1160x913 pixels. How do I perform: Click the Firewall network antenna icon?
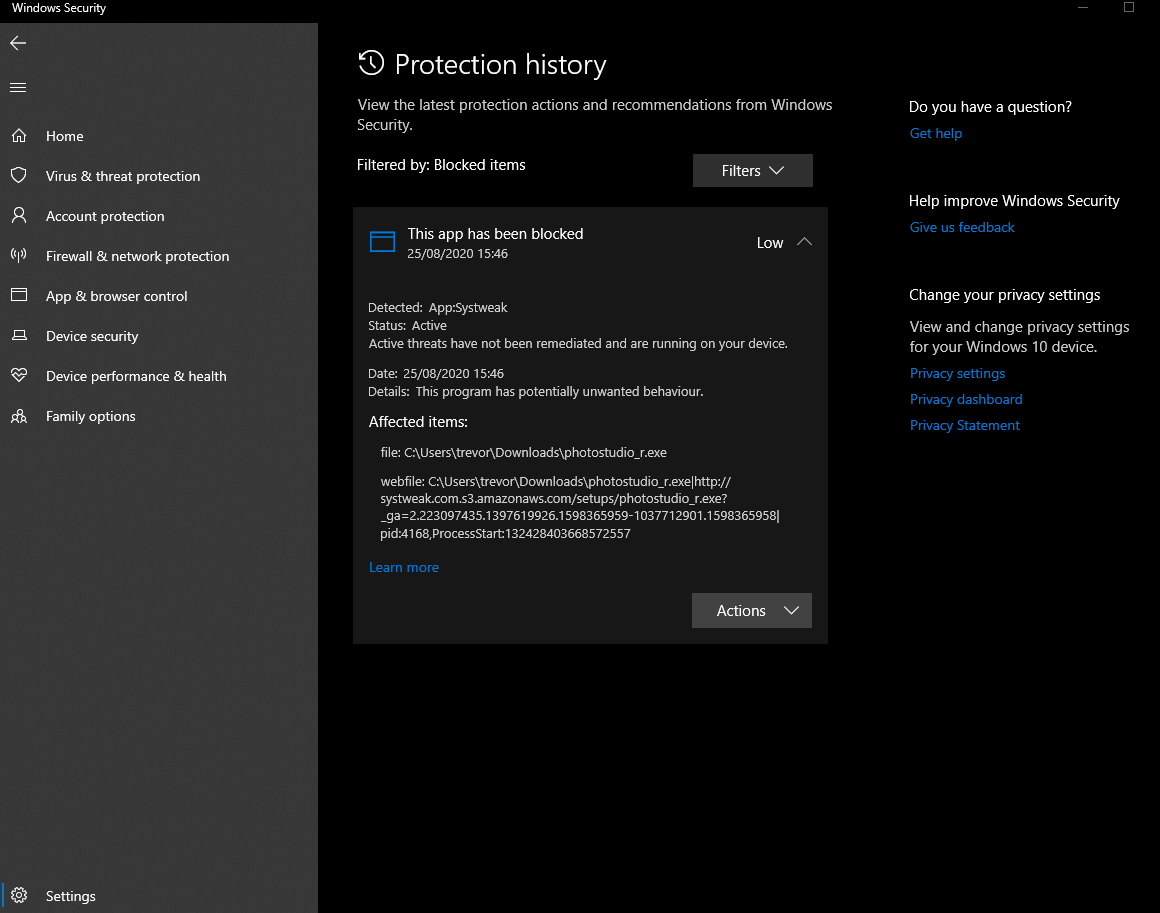[x=19, y=255]
